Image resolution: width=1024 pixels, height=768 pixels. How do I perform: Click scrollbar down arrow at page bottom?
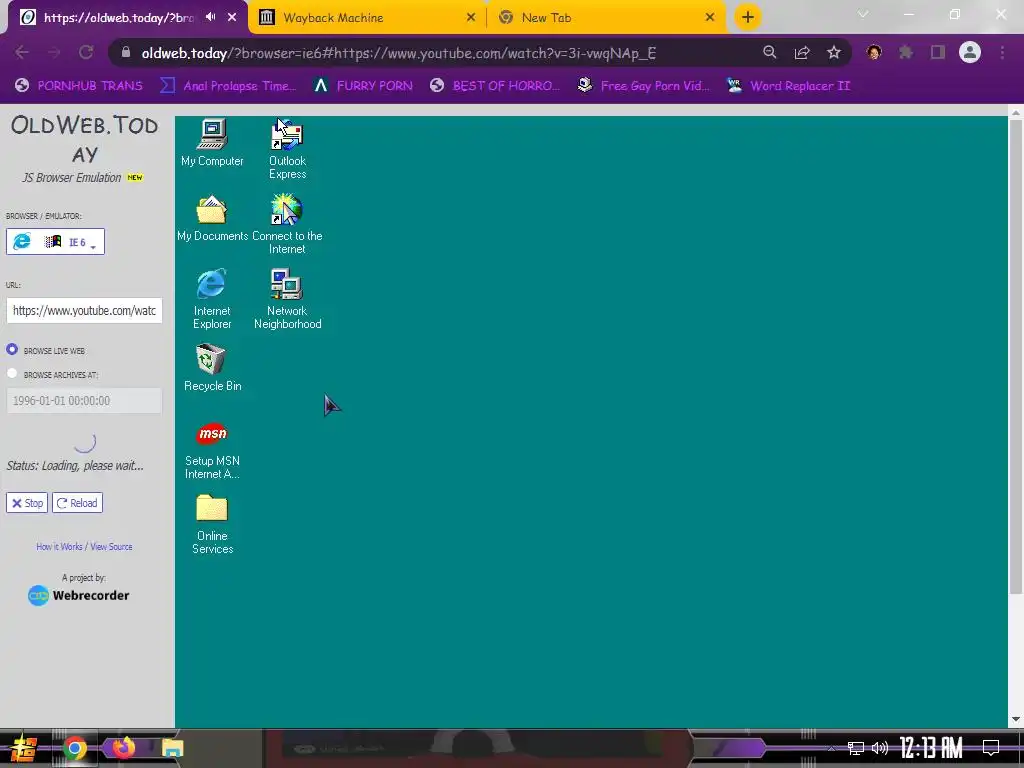pyautogui.click(x=1016, y=720)
